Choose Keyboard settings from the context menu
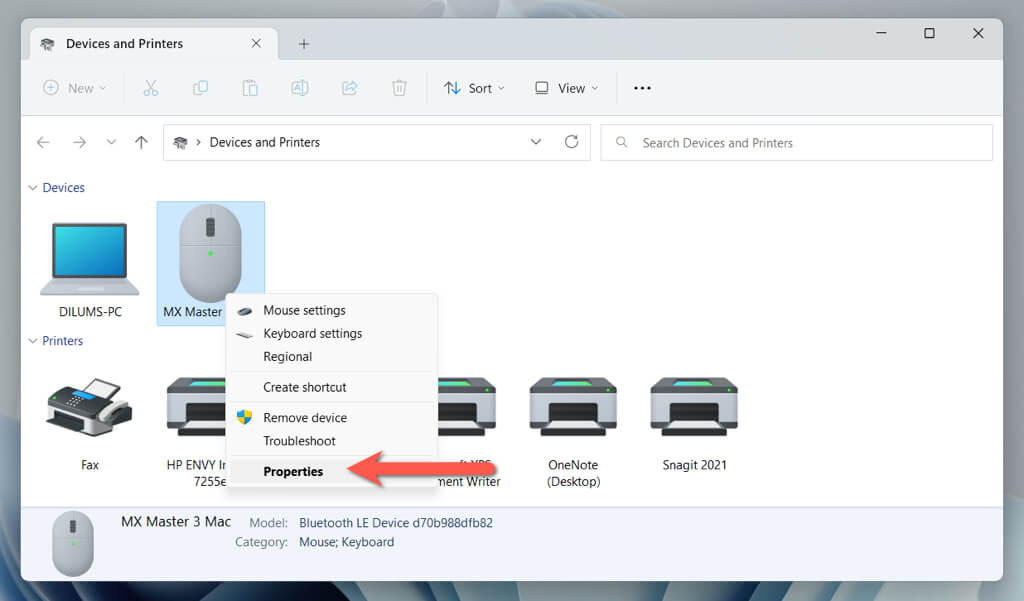 [332, 333]
